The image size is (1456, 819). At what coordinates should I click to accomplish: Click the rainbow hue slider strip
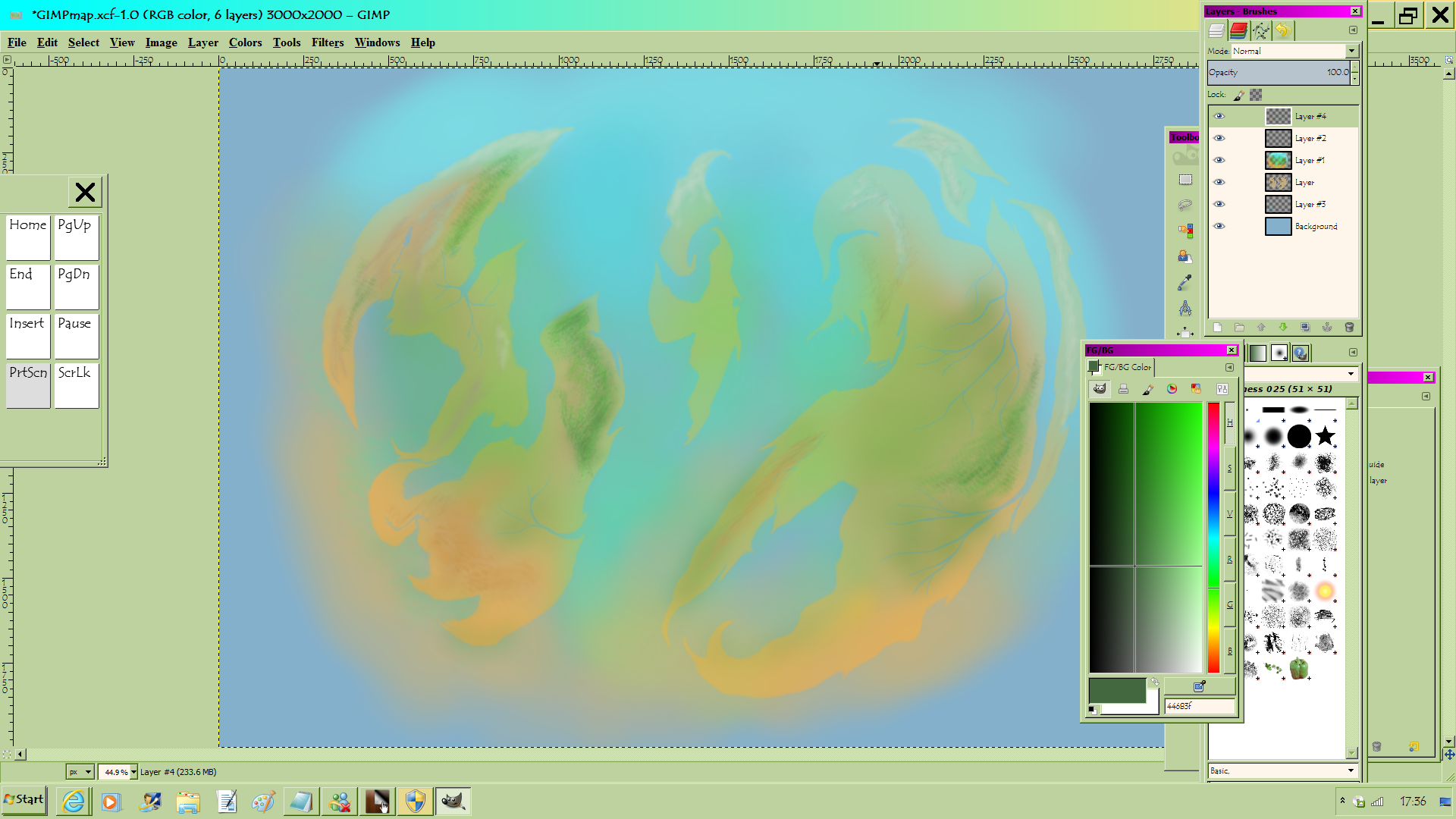tap(1213, 538)
